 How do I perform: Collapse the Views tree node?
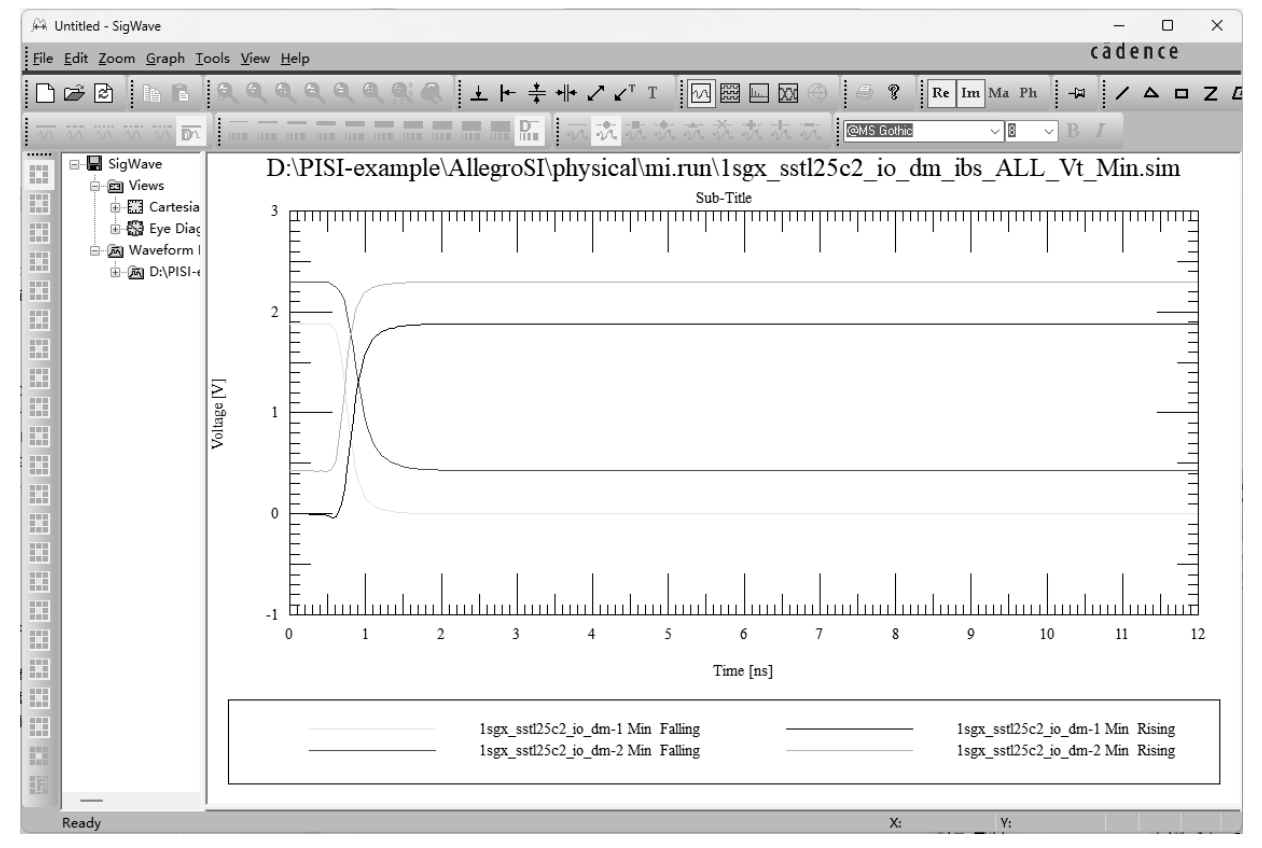tap(96, 186)
